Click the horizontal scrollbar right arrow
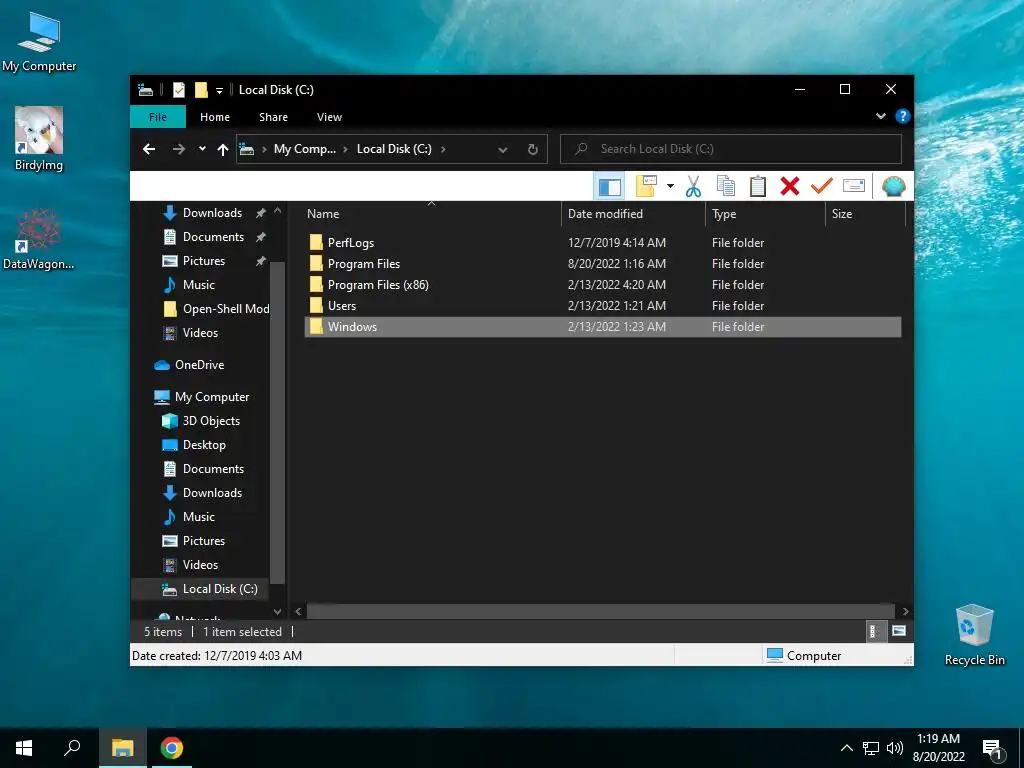The image size is (1024, 768). coord(905,611)
